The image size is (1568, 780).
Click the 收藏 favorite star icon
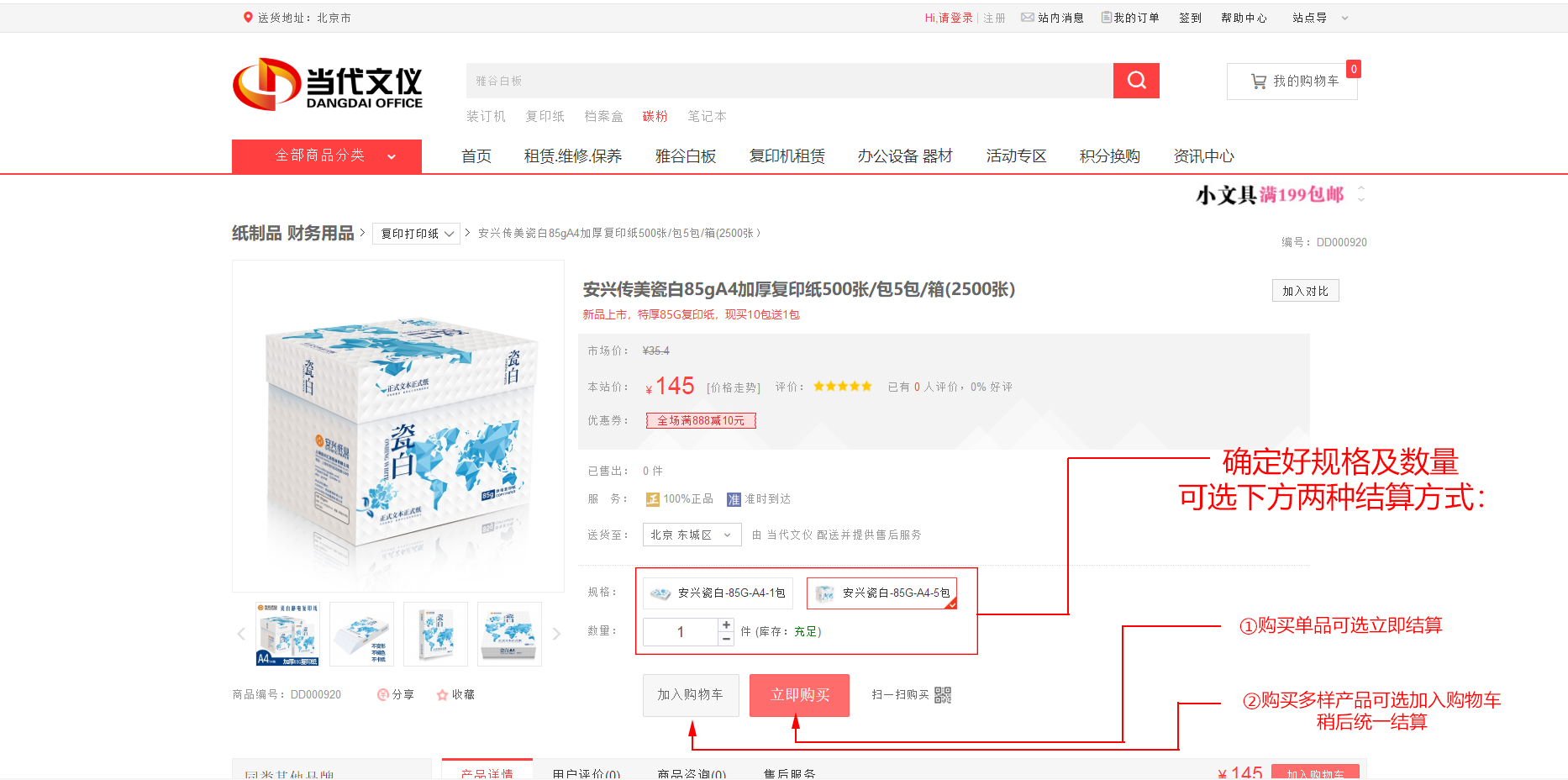tap(442, 694)
